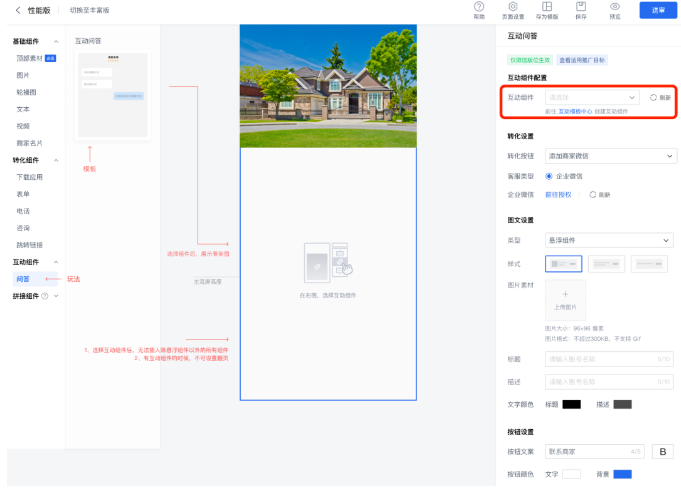Open the 互动组件 请选择 dropdown
This screenshot has width=681, height=497.
(x=592, y=98)
